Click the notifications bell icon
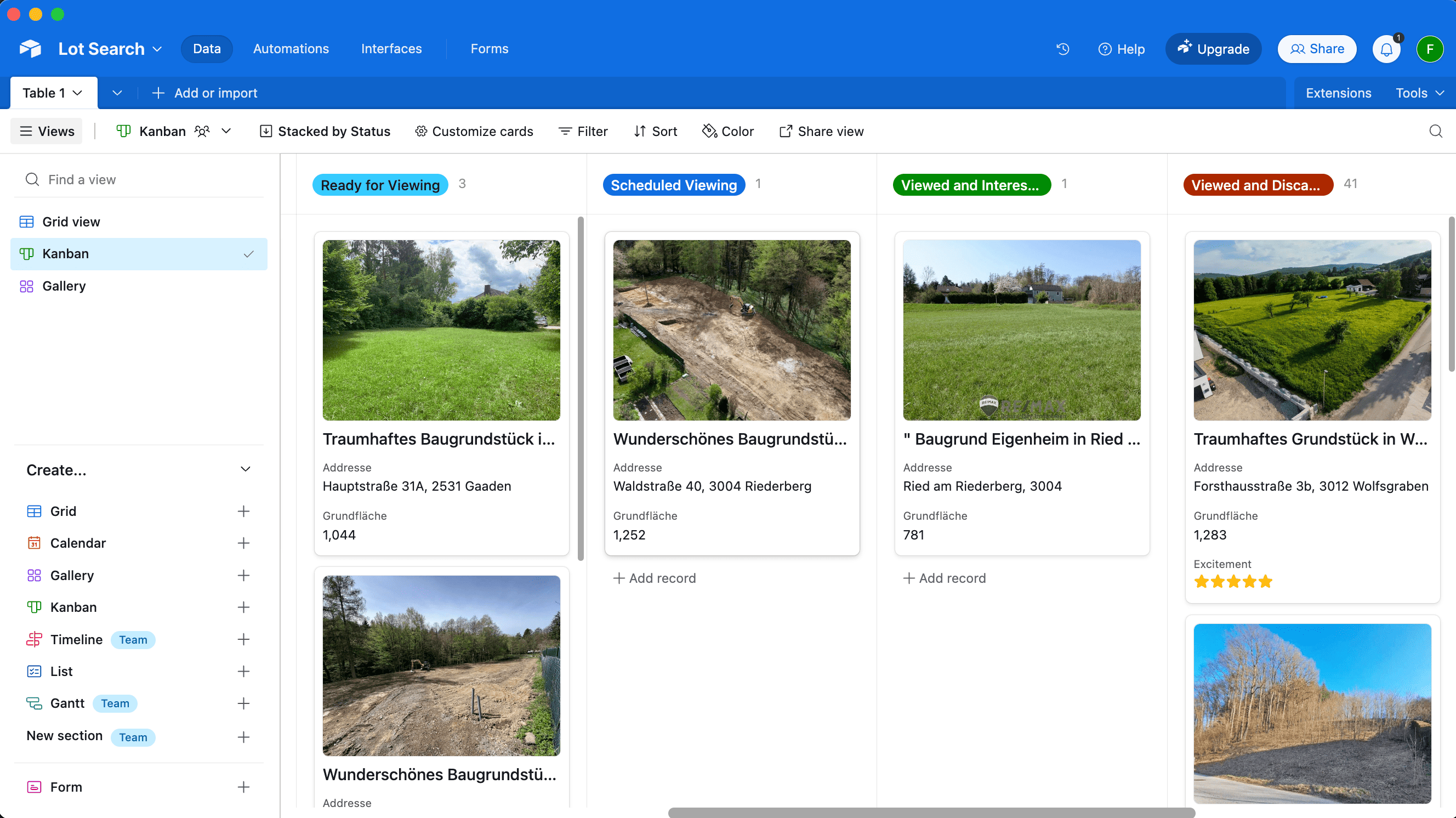Image resolution: width=1456 pixels, height=818 pixels. click(1386, 49)
